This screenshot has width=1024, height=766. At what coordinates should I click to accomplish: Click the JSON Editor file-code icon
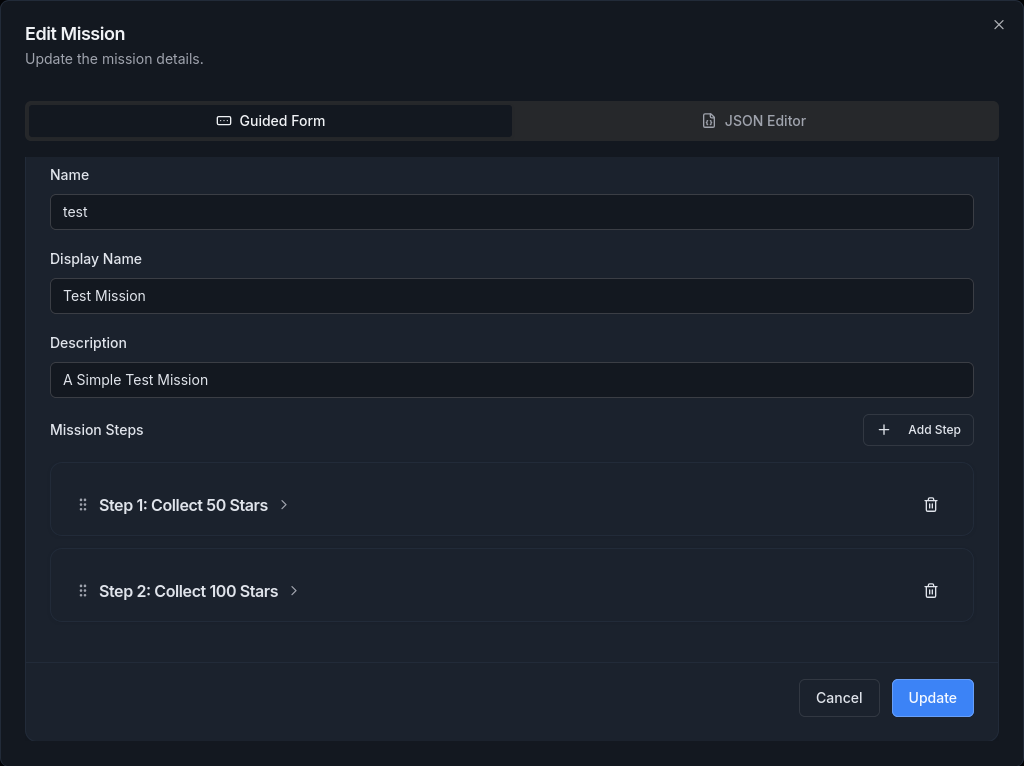709,121
